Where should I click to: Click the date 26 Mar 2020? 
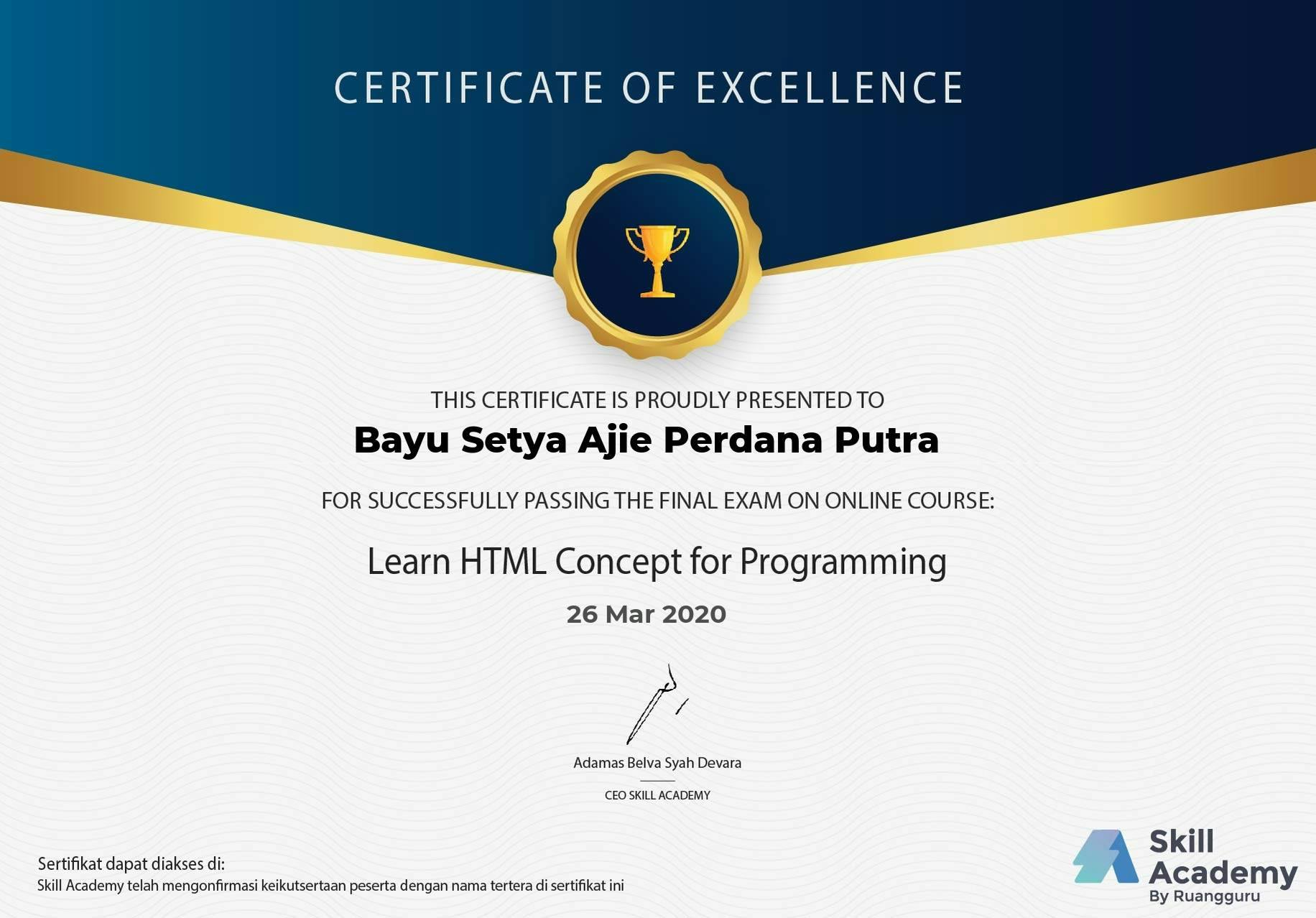(647, 614)
